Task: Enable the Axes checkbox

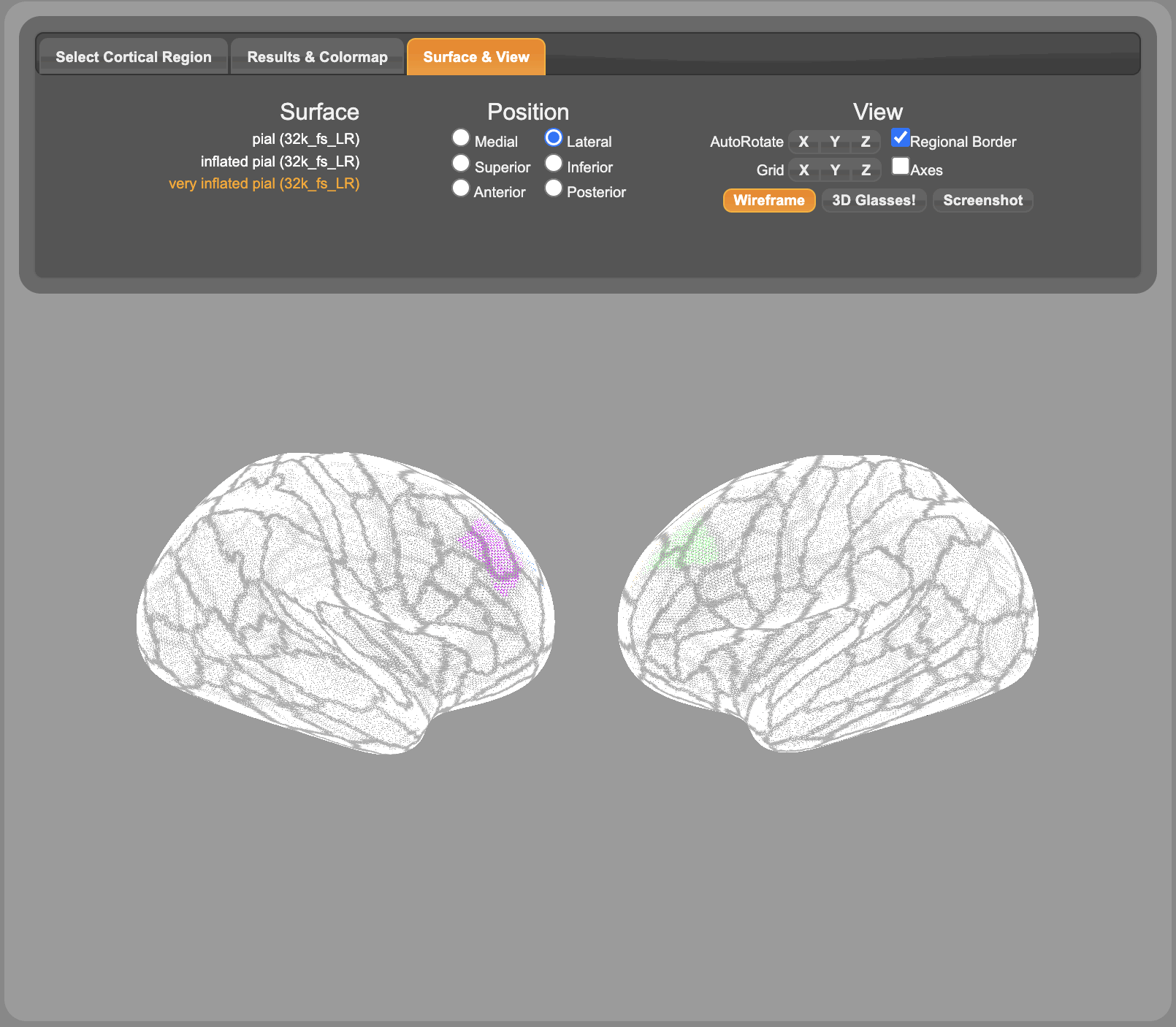Action: (900, 167)
